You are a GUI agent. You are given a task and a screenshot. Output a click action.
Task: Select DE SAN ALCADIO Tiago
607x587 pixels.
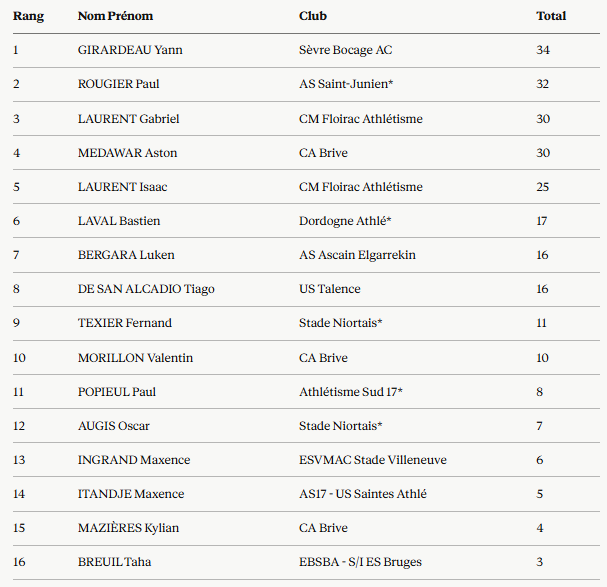point(146,289)
